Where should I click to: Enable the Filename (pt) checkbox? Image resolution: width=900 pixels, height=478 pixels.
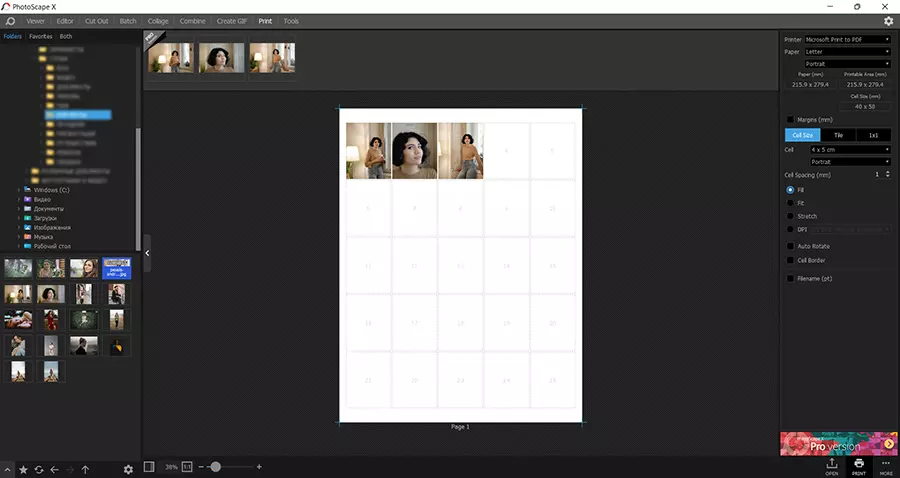[x=790, y=278]
